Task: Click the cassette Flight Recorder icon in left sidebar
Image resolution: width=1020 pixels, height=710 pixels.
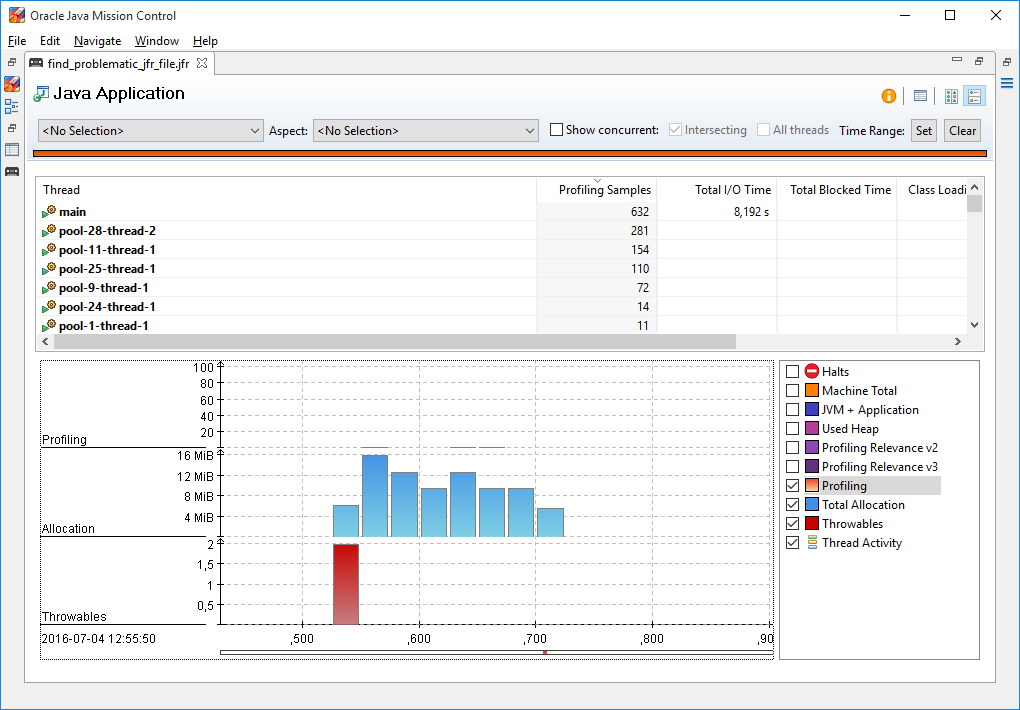Action: tap(12, 171)
